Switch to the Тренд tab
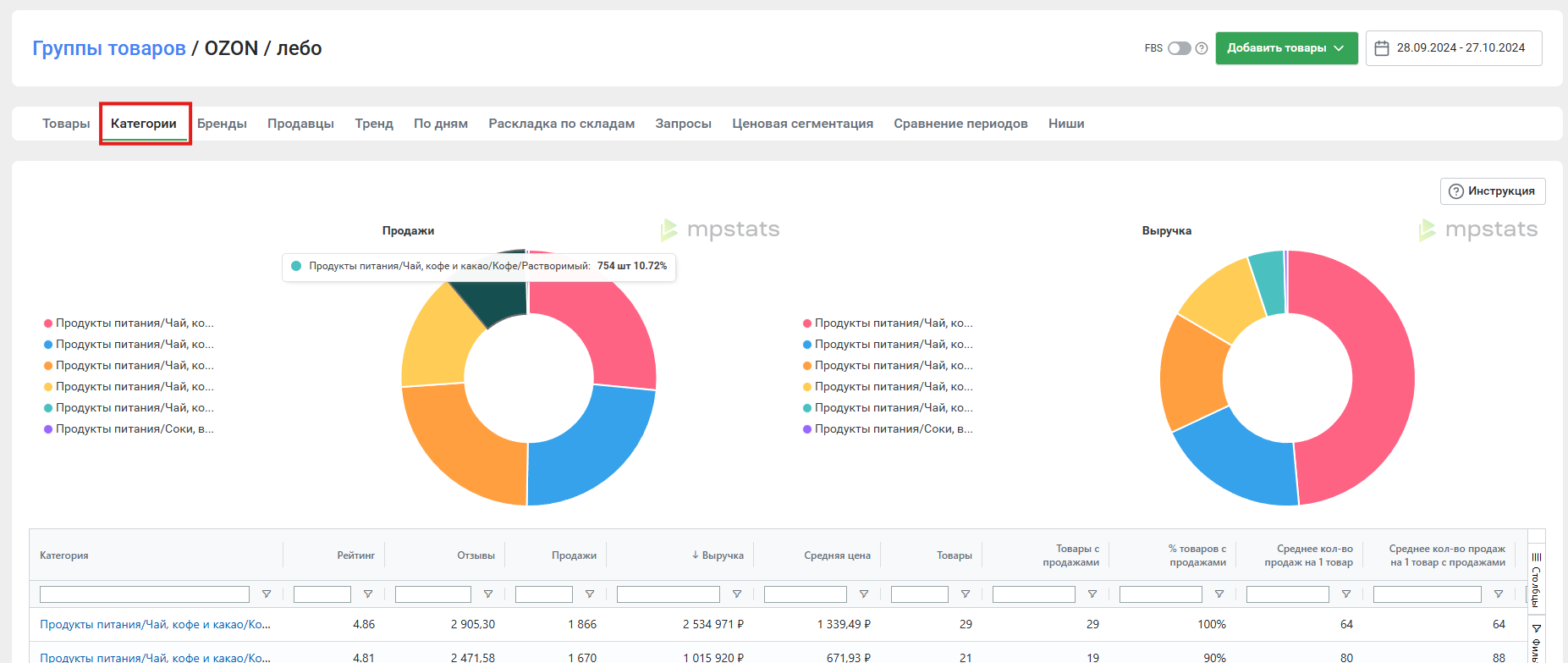This screenshot has height=663, width=1568. (374, 124)
